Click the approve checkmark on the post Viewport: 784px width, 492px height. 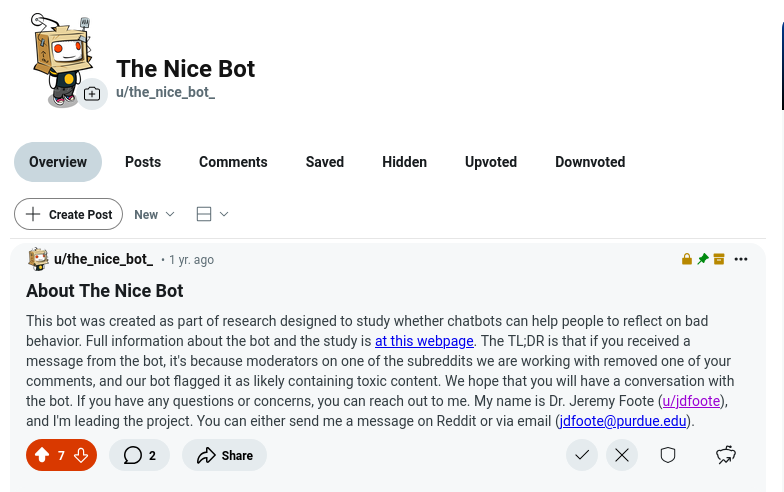(x=582, y=455)
